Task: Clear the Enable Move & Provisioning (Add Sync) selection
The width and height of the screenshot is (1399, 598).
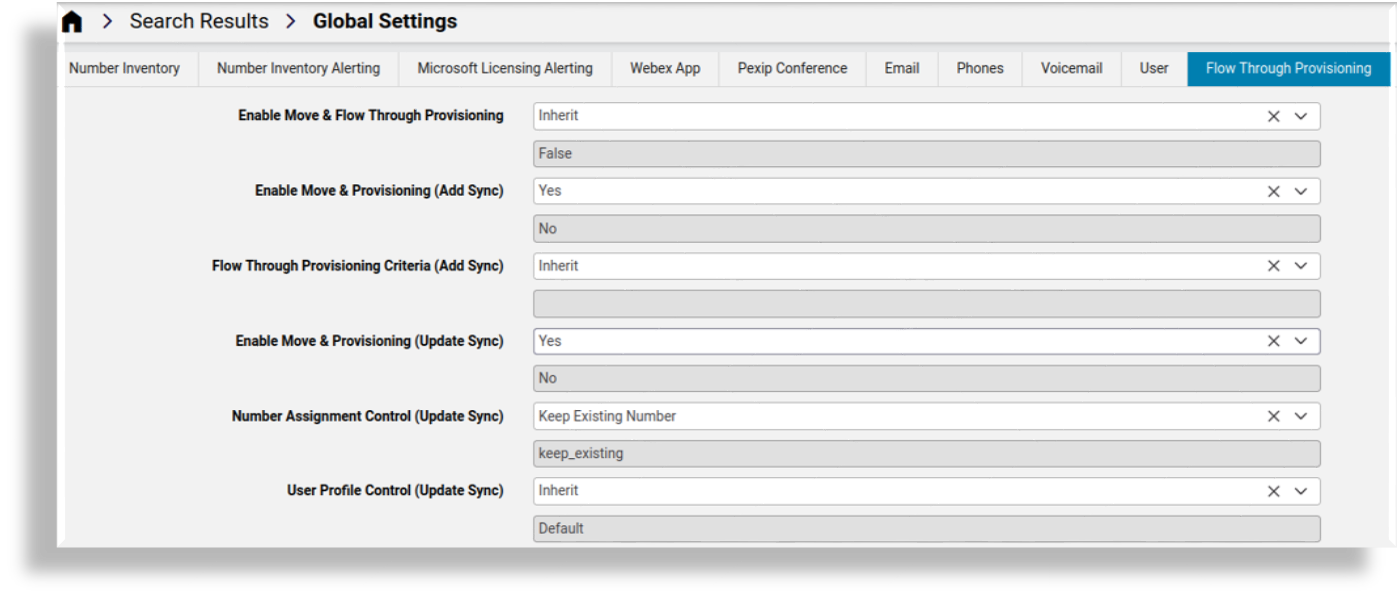Action: pos(1274,190)
